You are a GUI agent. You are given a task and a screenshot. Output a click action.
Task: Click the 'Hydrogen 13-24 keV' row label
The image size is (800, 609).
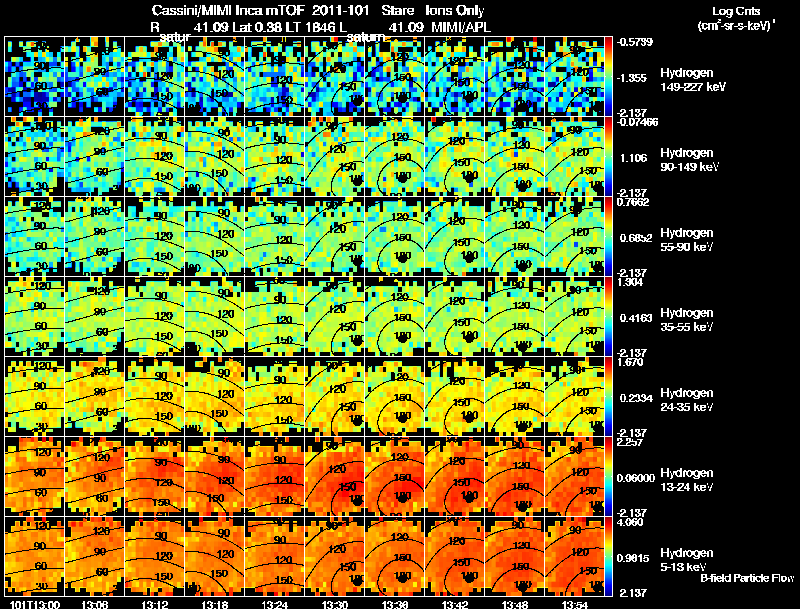(687, 480)
